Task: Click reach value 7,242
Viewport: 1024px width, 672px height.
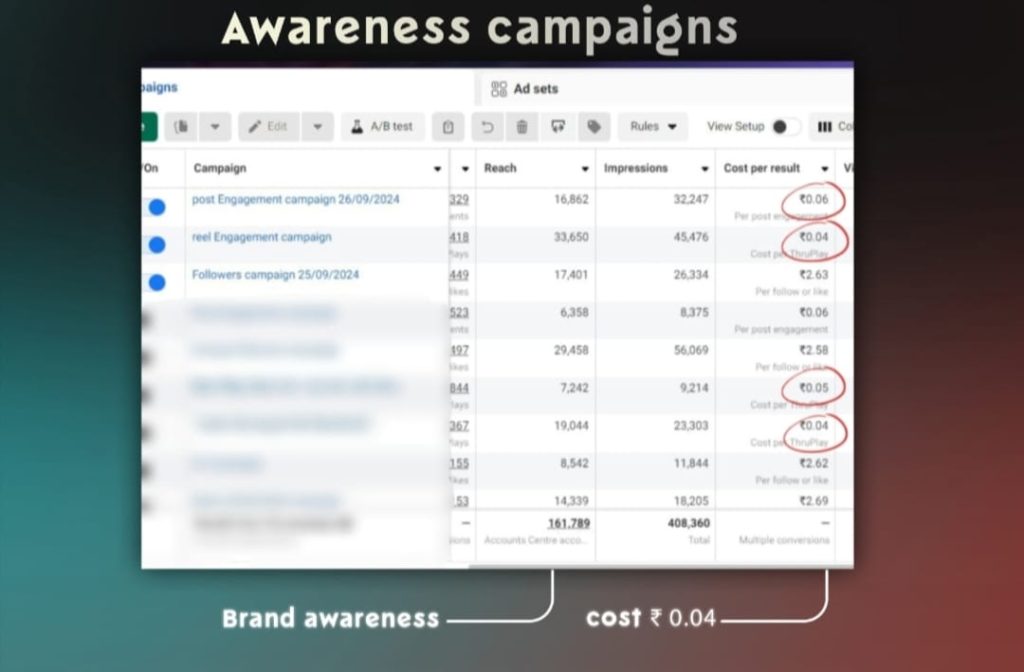Action: [x=574, y=389]
